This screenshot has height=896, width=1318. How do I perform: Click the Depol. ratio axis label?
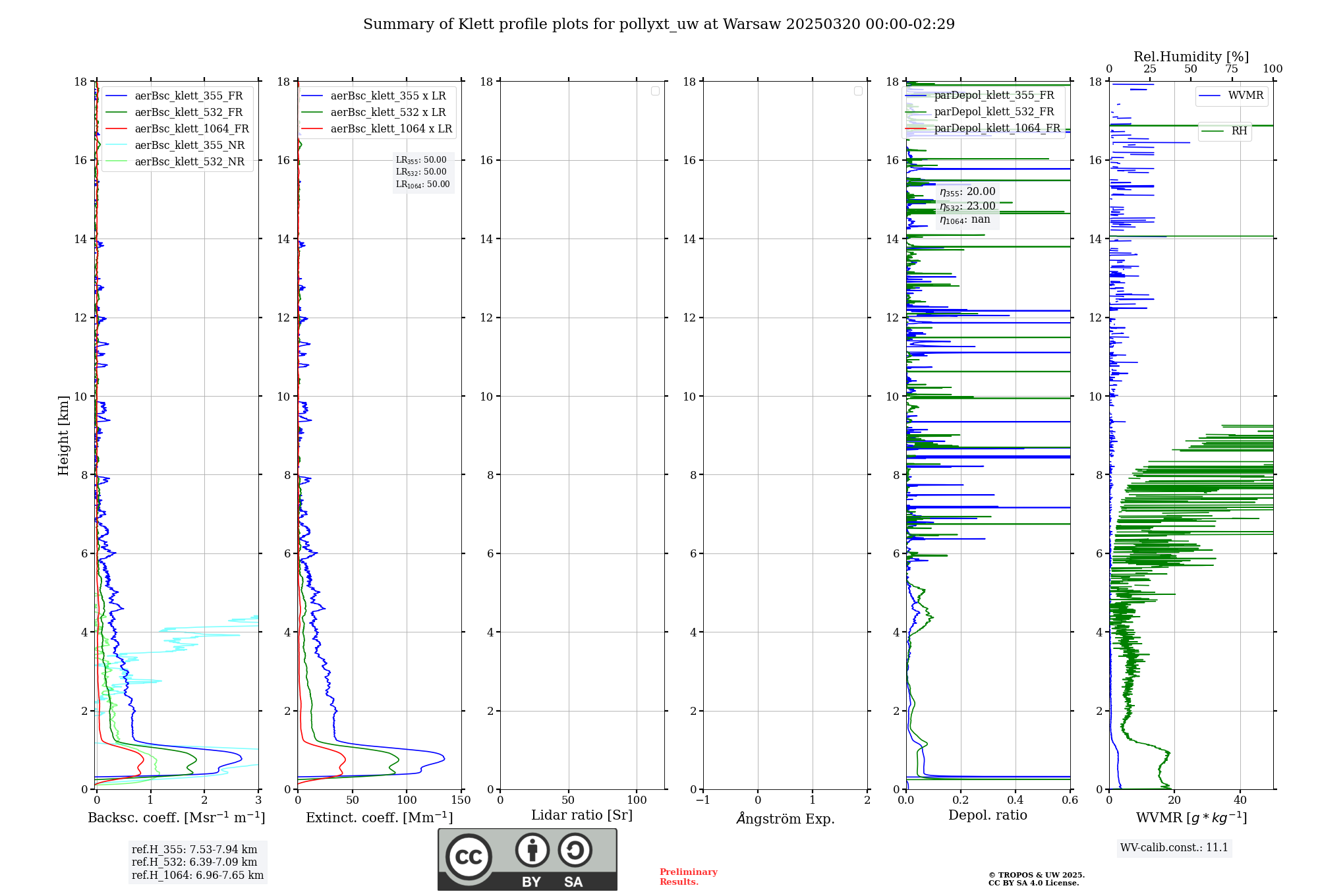tap(988, 816)
